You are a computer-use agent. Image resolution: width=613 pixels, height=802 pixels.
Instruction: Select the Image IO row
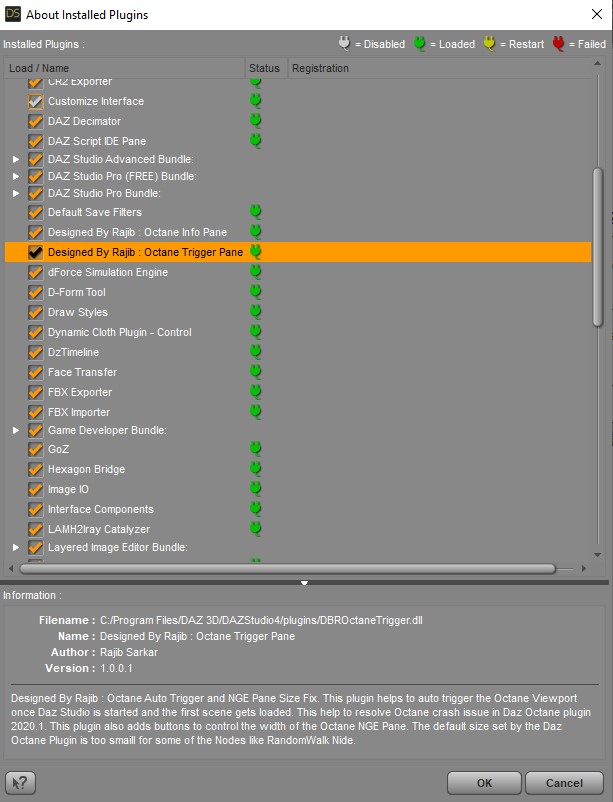coord(298,489)
